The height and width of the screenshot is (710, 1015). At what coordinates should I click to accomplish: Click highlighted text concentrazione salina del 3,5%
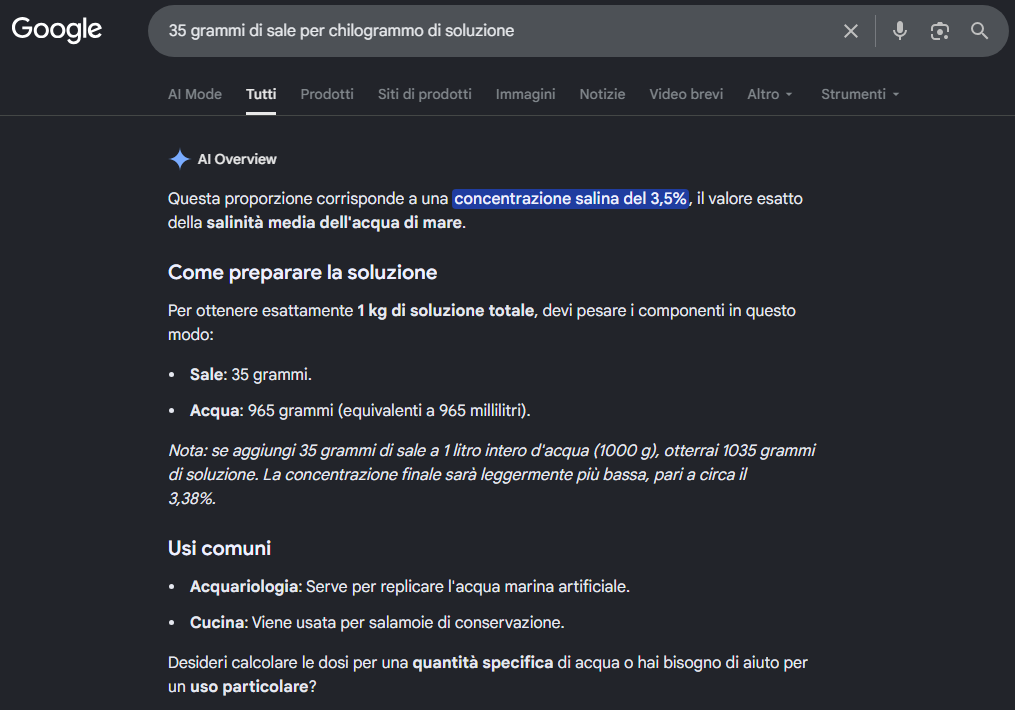coord(570,198)
